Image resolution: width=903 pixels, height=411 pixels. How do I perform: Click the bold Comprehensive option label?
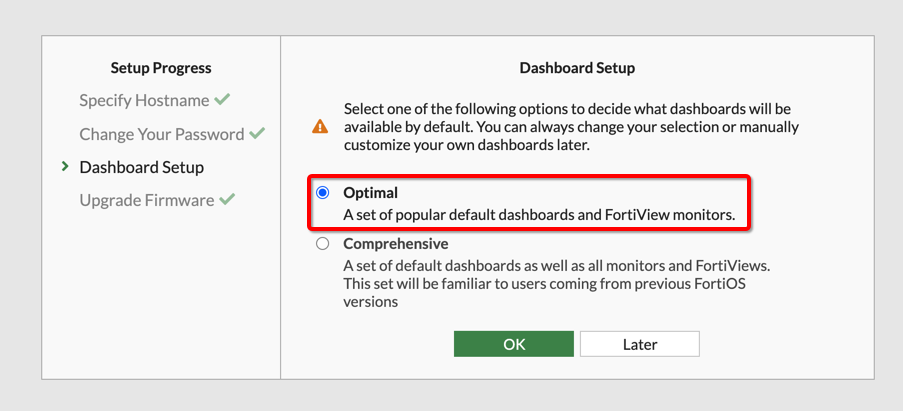[395, 243]
